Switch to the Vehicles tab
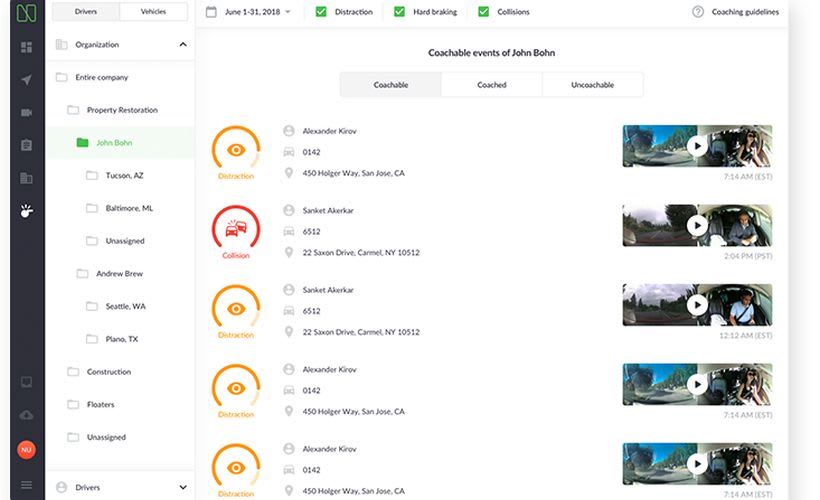This screenshot has height=500, width=820. tap(153, 12)
